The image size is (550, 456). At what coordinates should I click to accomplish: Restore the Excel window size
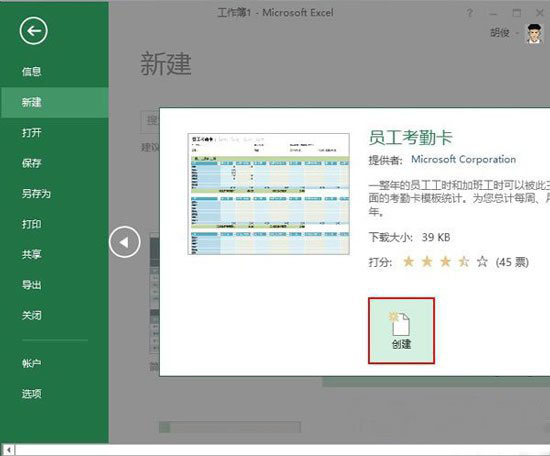click(516, 13)
